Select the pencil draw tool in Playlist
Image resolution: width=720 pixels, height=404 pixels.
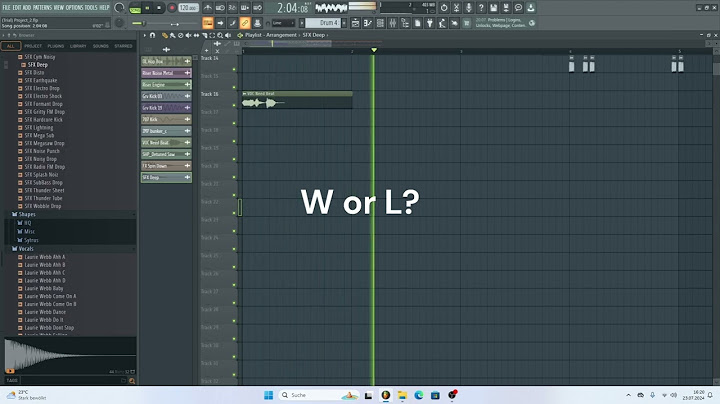(x=164, y=35)
